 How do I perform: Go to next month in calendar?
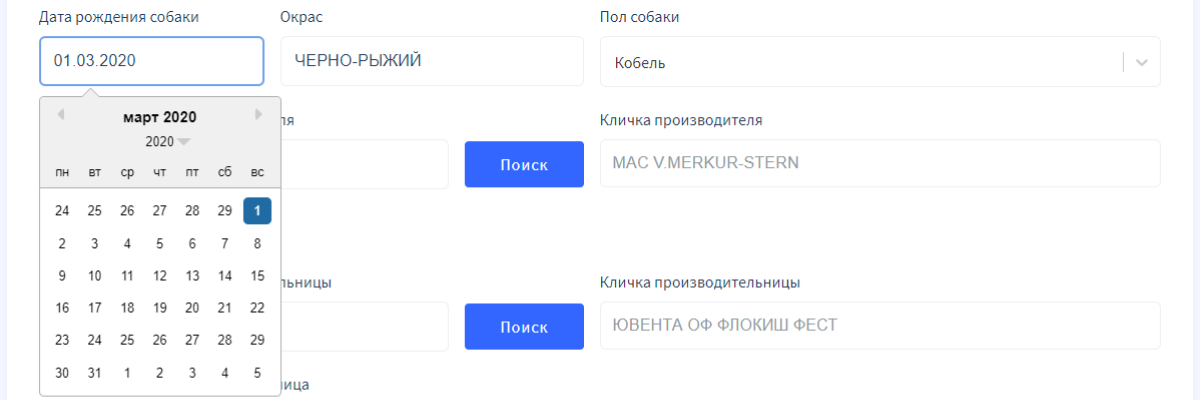pos(259,115)
